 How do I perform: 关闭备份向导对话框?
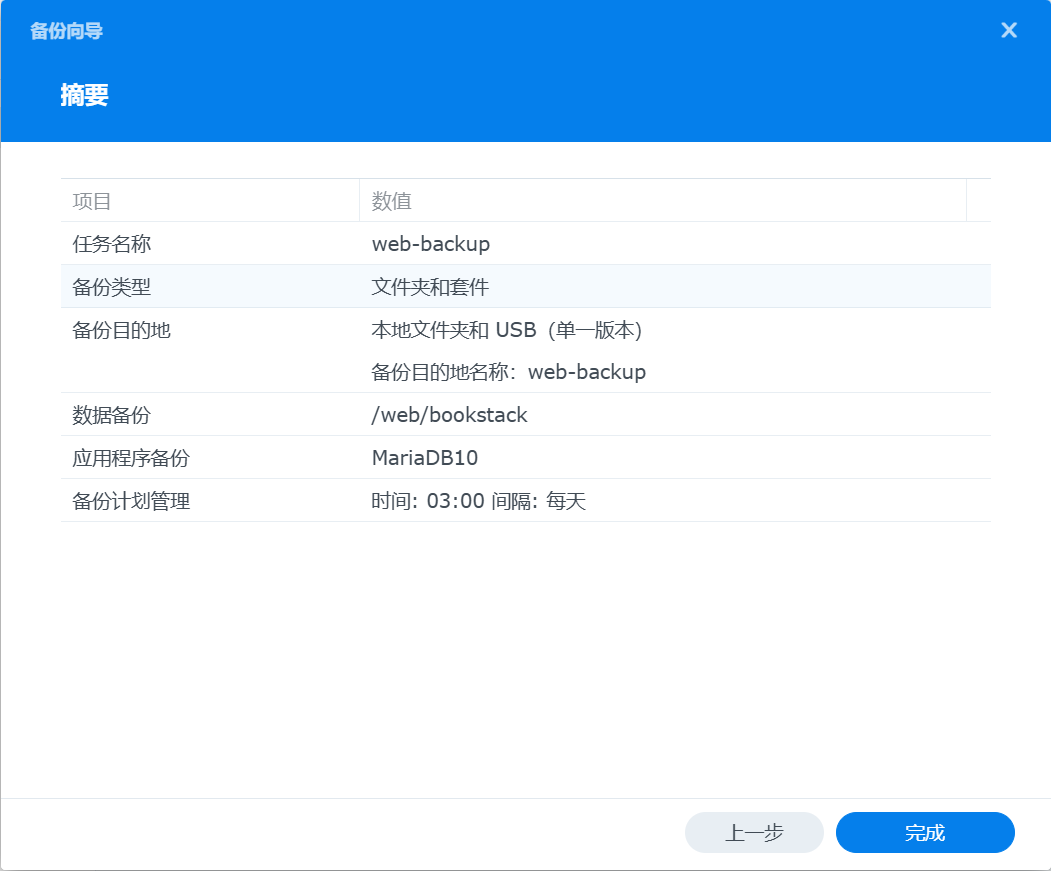(1009, 30)
